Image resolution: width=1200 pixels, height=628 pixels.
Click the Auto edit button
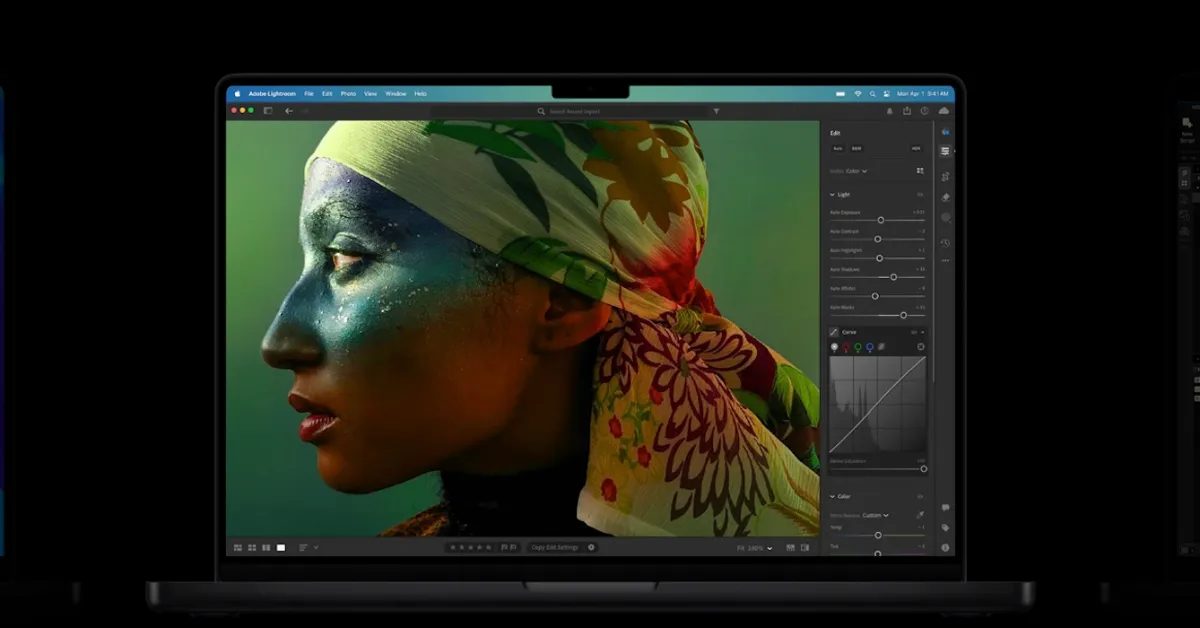pos(838,148)
